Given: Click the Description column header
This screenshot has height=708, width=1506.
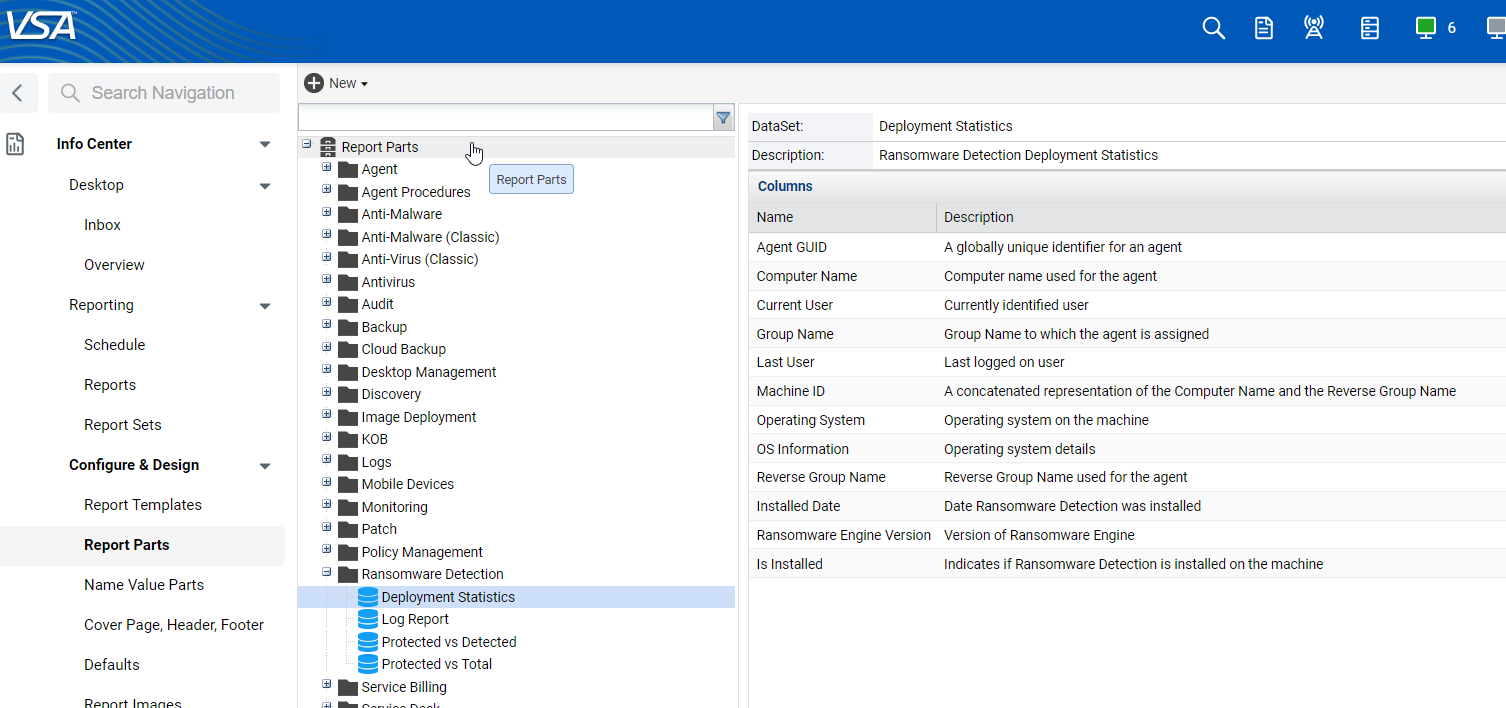Looking at the screenshot, I should [1221, 217].
